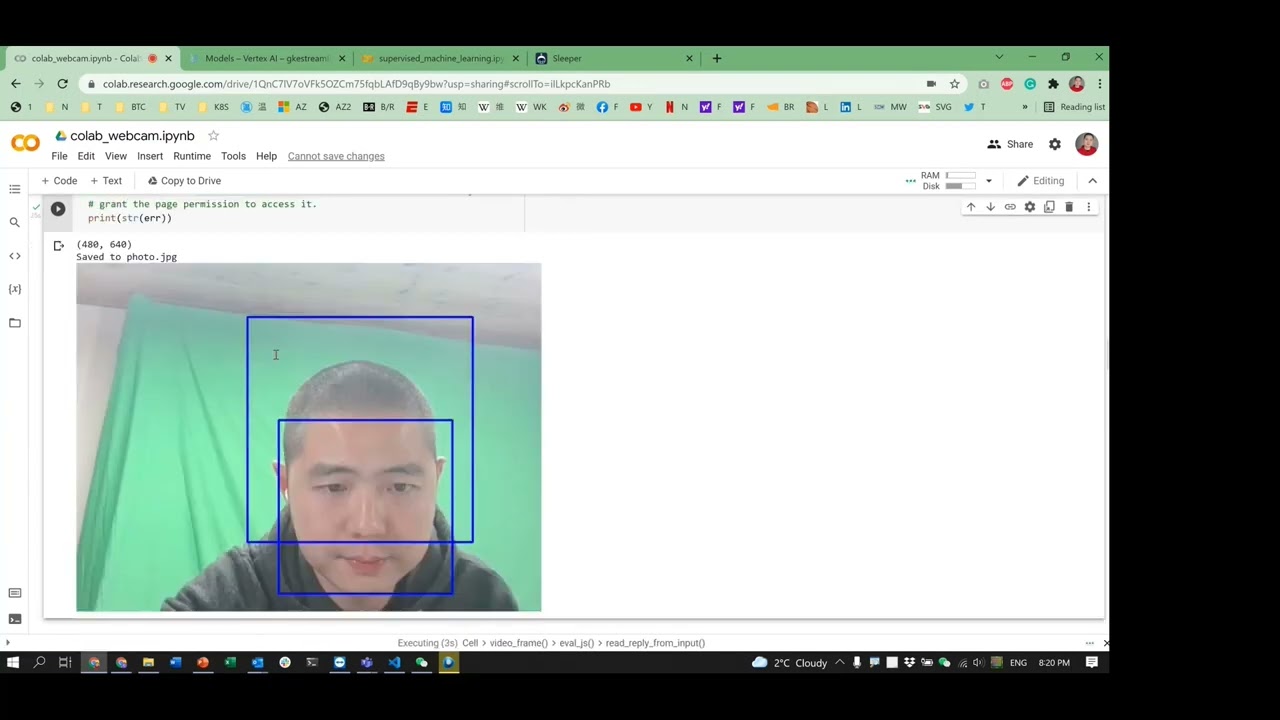Open the File menu

coord(60,156)
